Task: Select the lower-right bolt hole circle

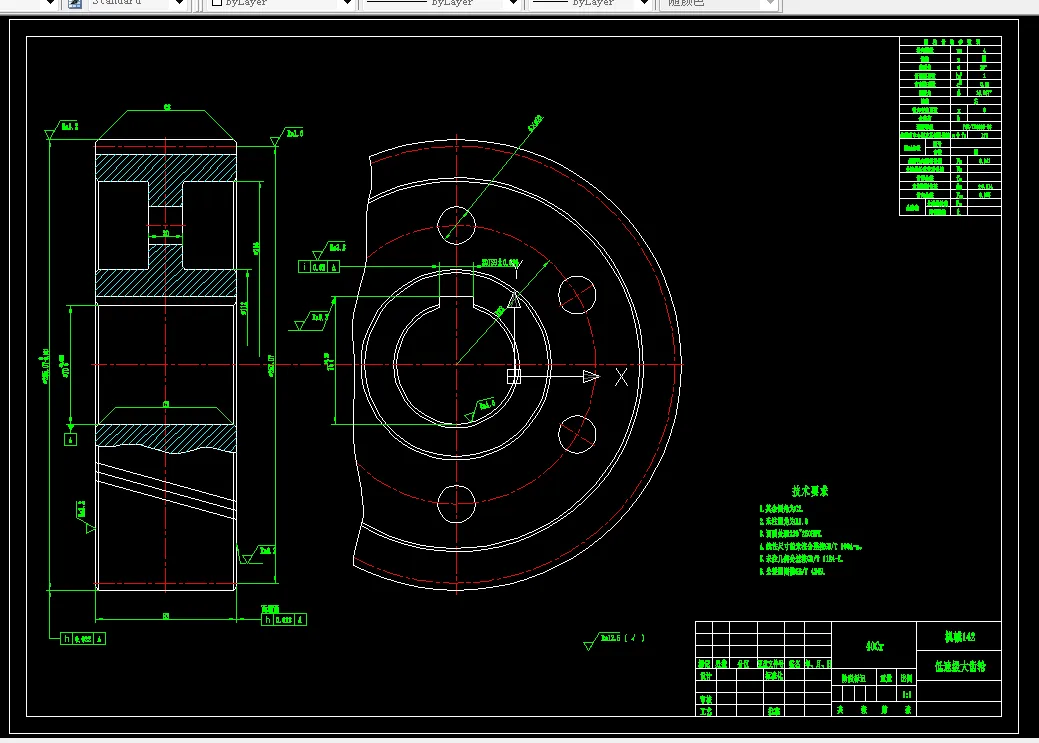Action: pos(577,434)
